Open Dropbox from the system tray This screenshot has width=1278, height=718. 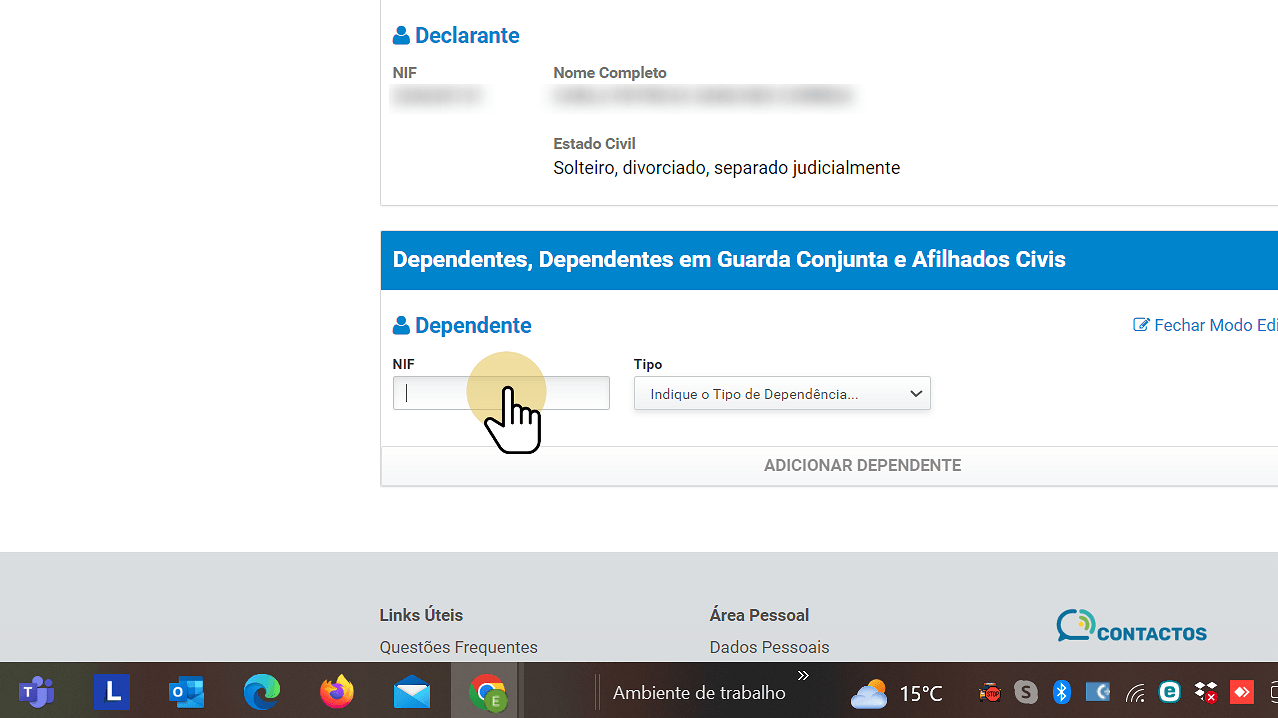tap(1205, 692)
